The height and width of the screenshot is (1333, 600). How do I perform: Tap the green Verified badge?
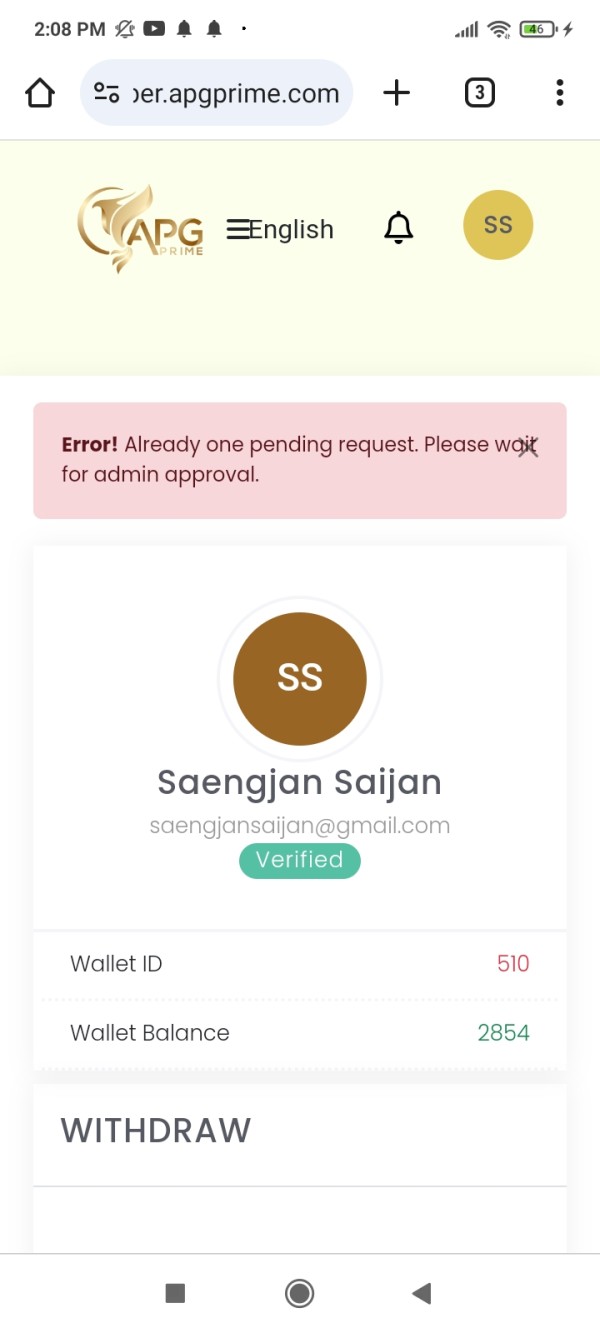coord(299,860)
